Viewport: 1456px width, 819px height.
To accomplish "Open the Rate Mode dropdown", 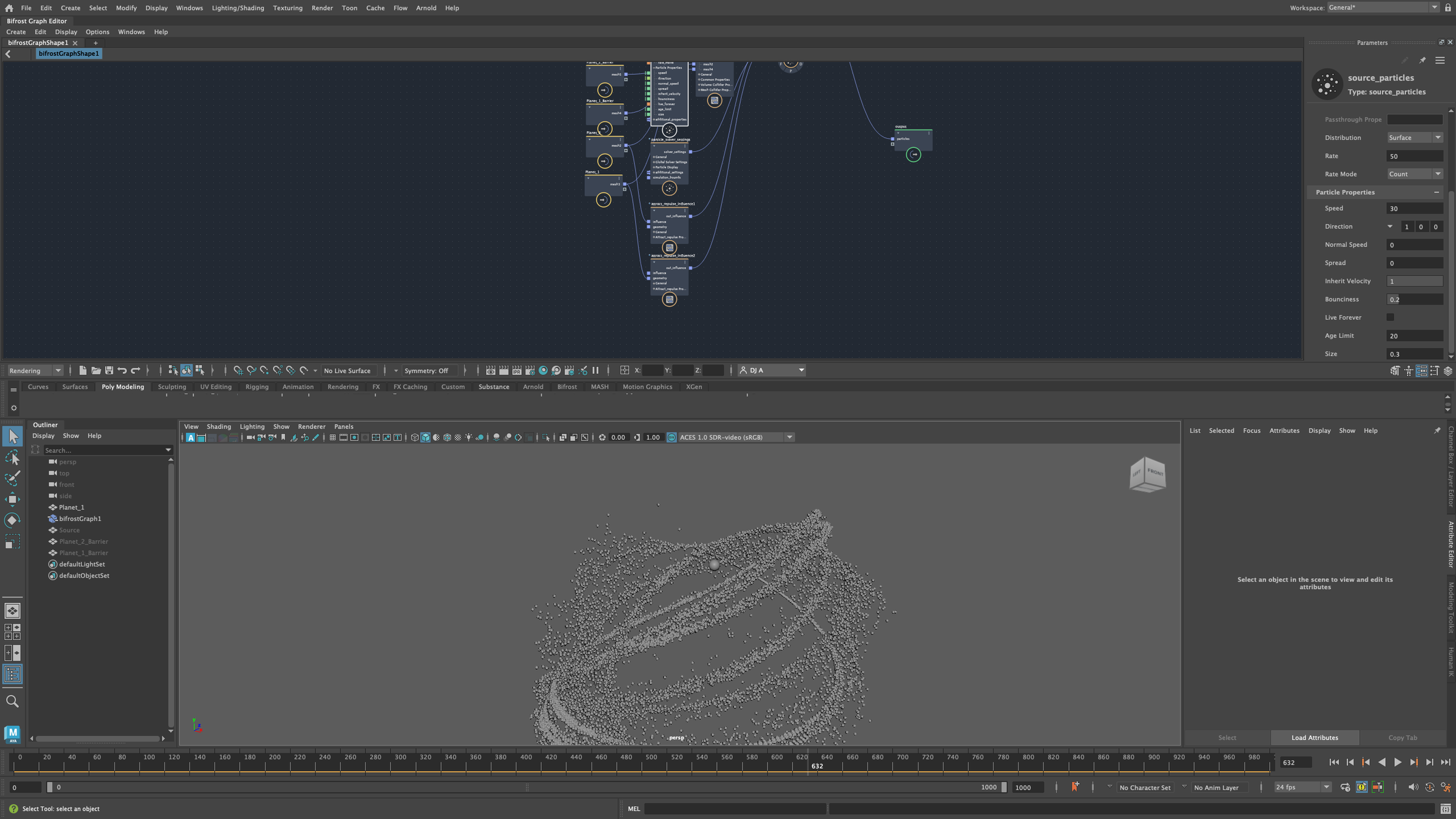I will click(x=1414, y=174).
